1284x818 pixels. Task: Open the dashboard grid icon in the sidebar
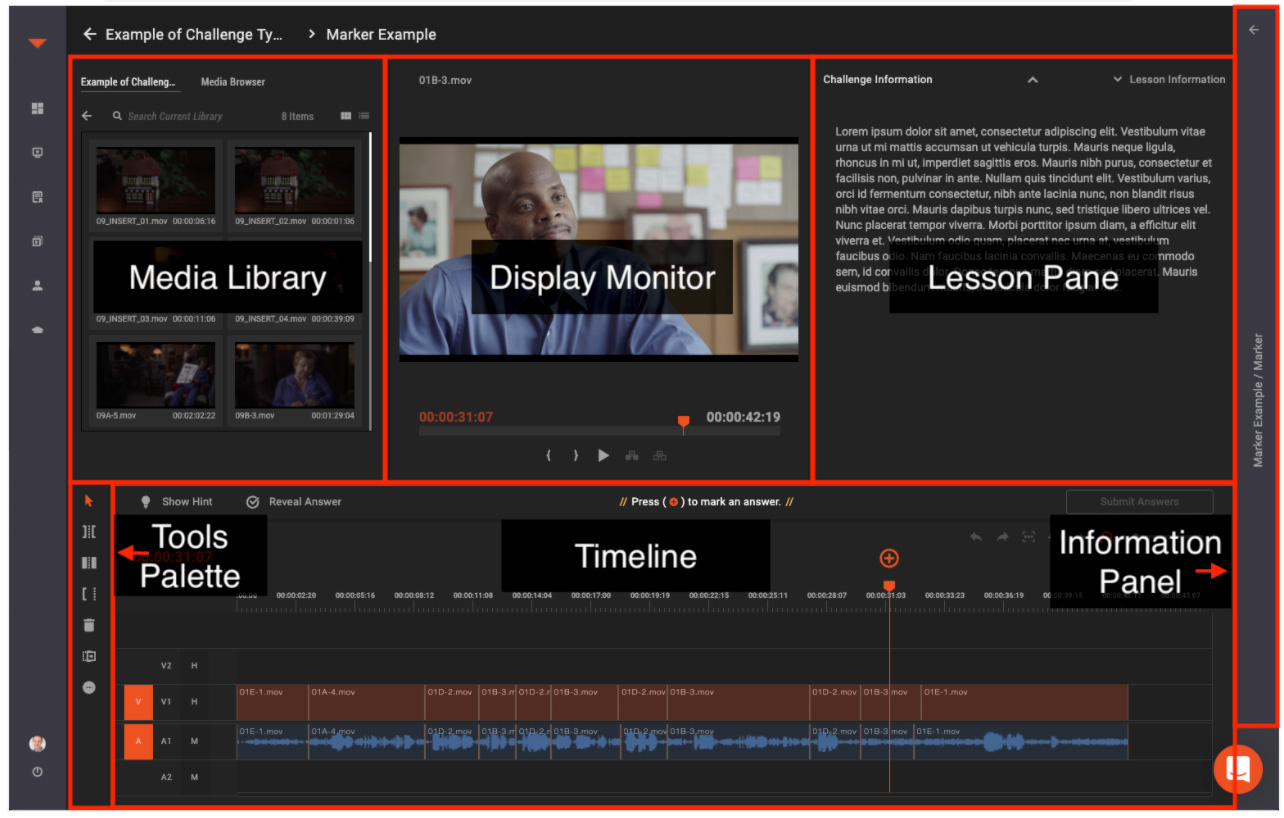pyautogui.click(x=38, y=108)
